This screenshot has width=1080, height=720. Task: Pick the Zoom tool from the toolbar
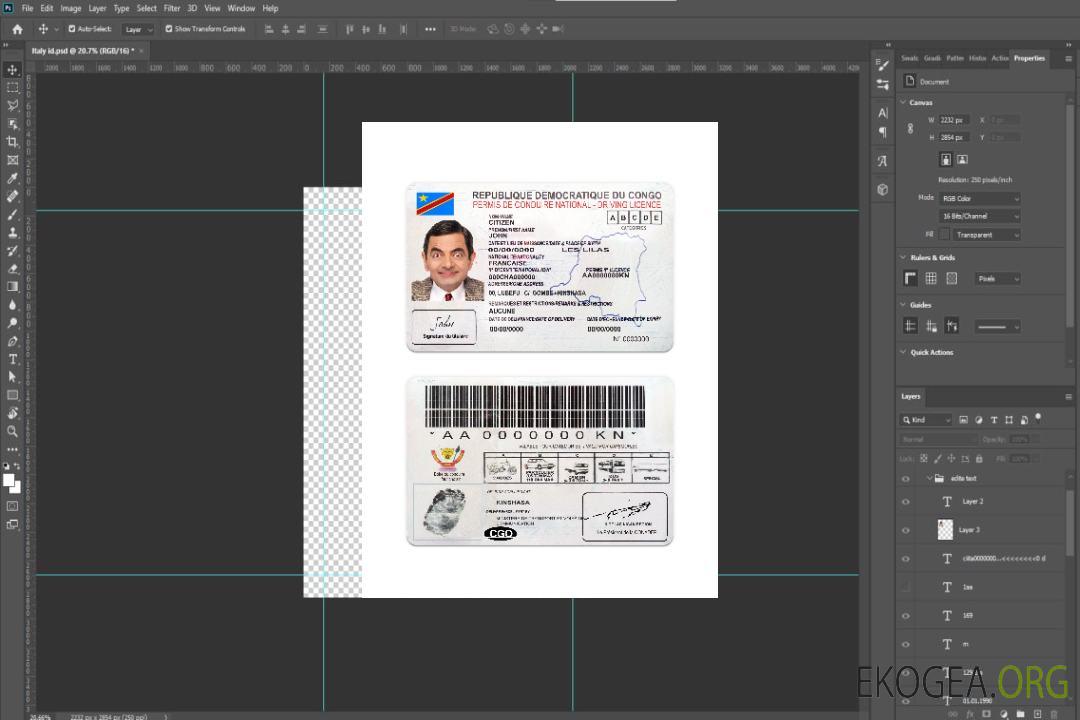[13, 431]
